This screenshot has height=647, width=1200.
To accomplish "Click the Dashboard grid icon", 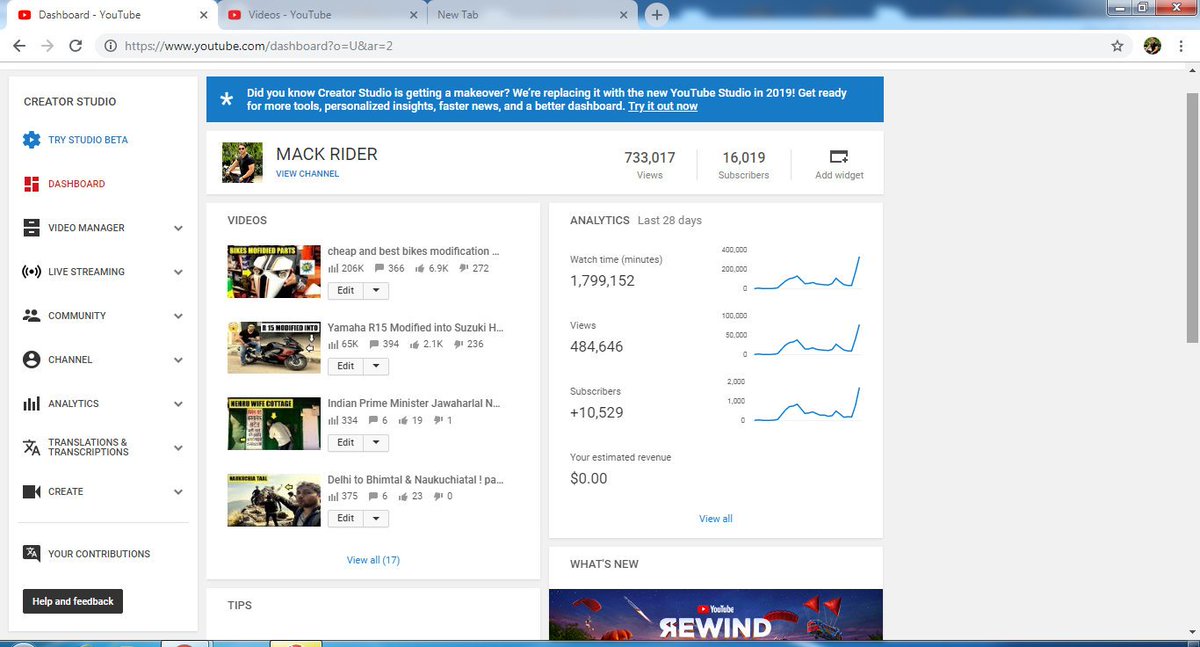I will [31, 184].
